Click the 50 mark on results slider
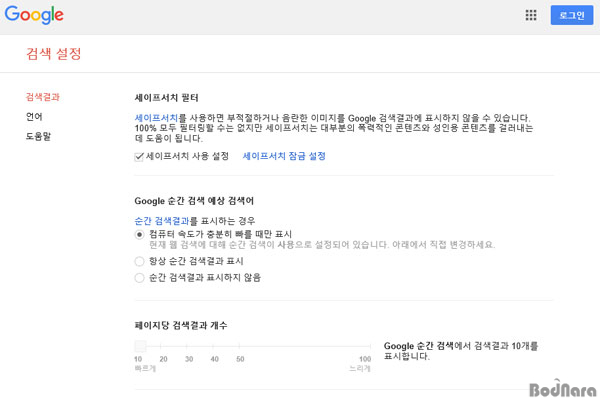The width and height of the screenshot is (600, 400). (x=239, y=346)
